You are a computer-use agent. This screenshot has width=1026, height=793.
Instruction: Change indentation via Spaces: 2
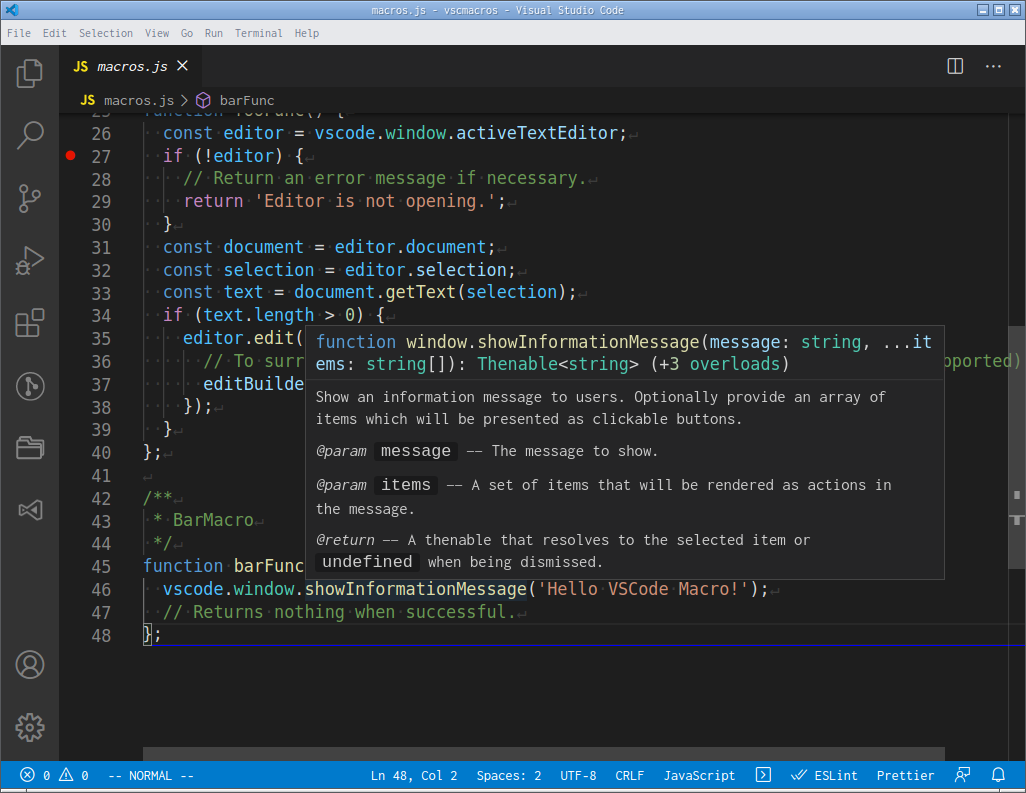(508, 775)
